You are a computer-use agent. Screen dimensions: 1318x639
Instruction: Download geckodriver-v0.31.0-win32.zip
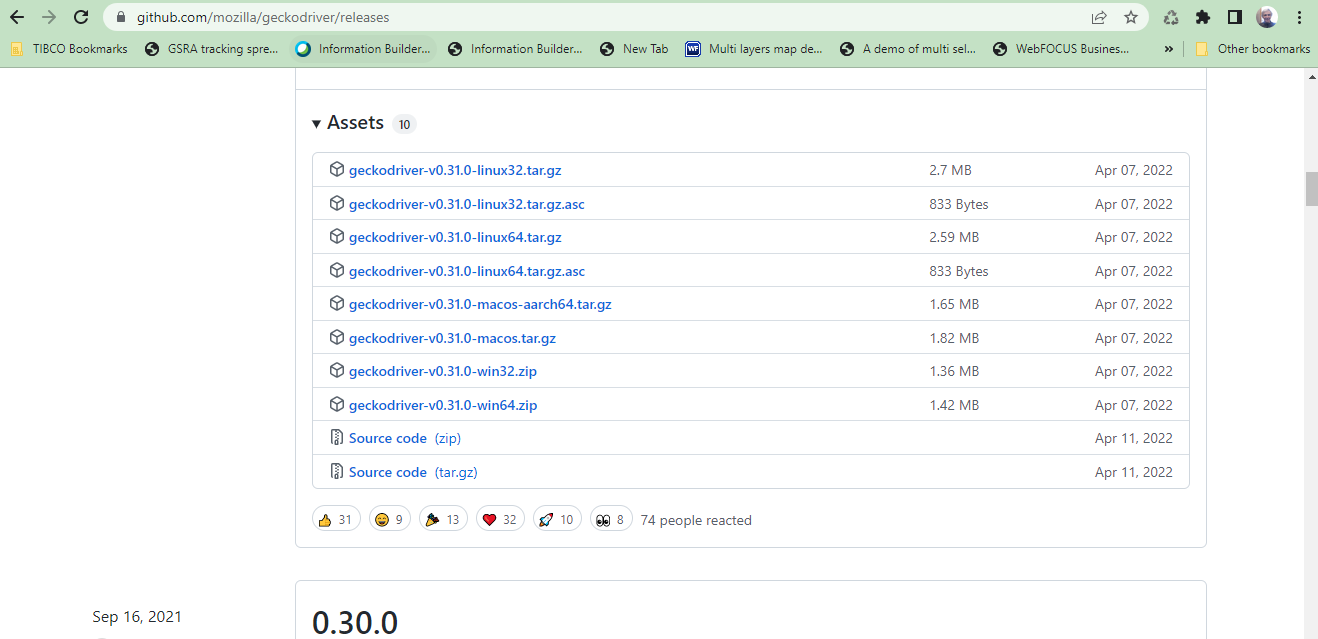coord(443,371)
